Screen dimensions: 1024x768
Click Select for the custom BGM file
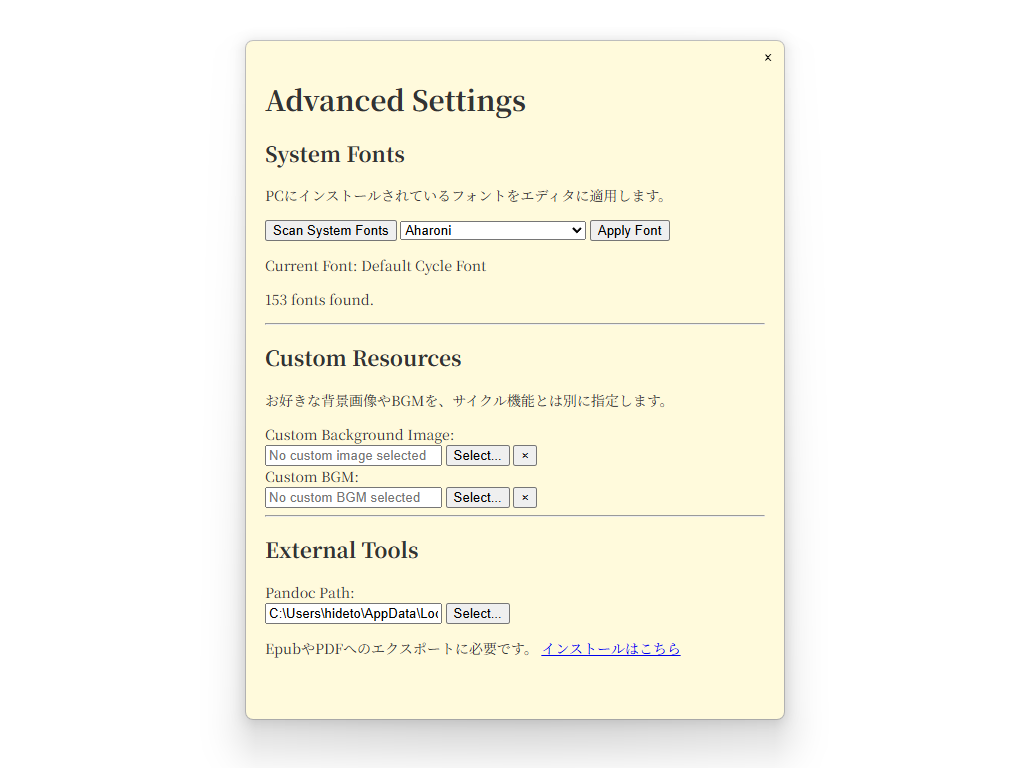(x=477, y=497)
